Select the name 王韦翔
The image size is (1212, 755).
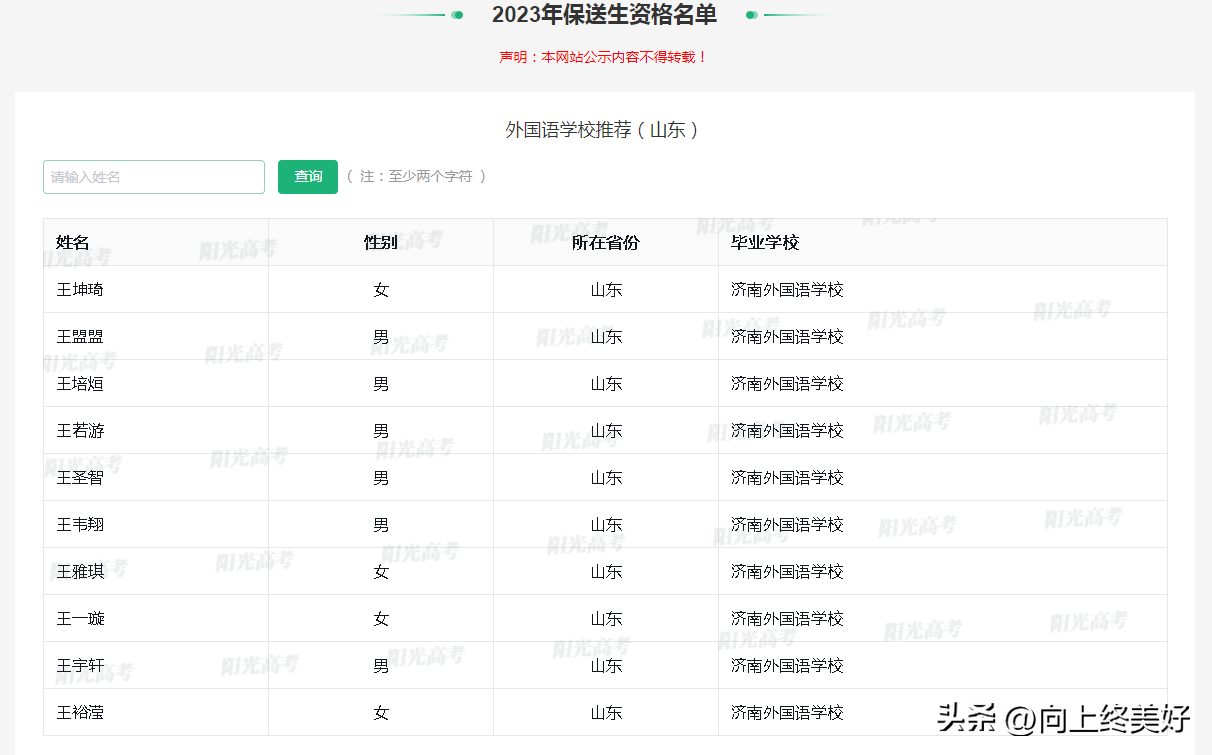(80, 525)
